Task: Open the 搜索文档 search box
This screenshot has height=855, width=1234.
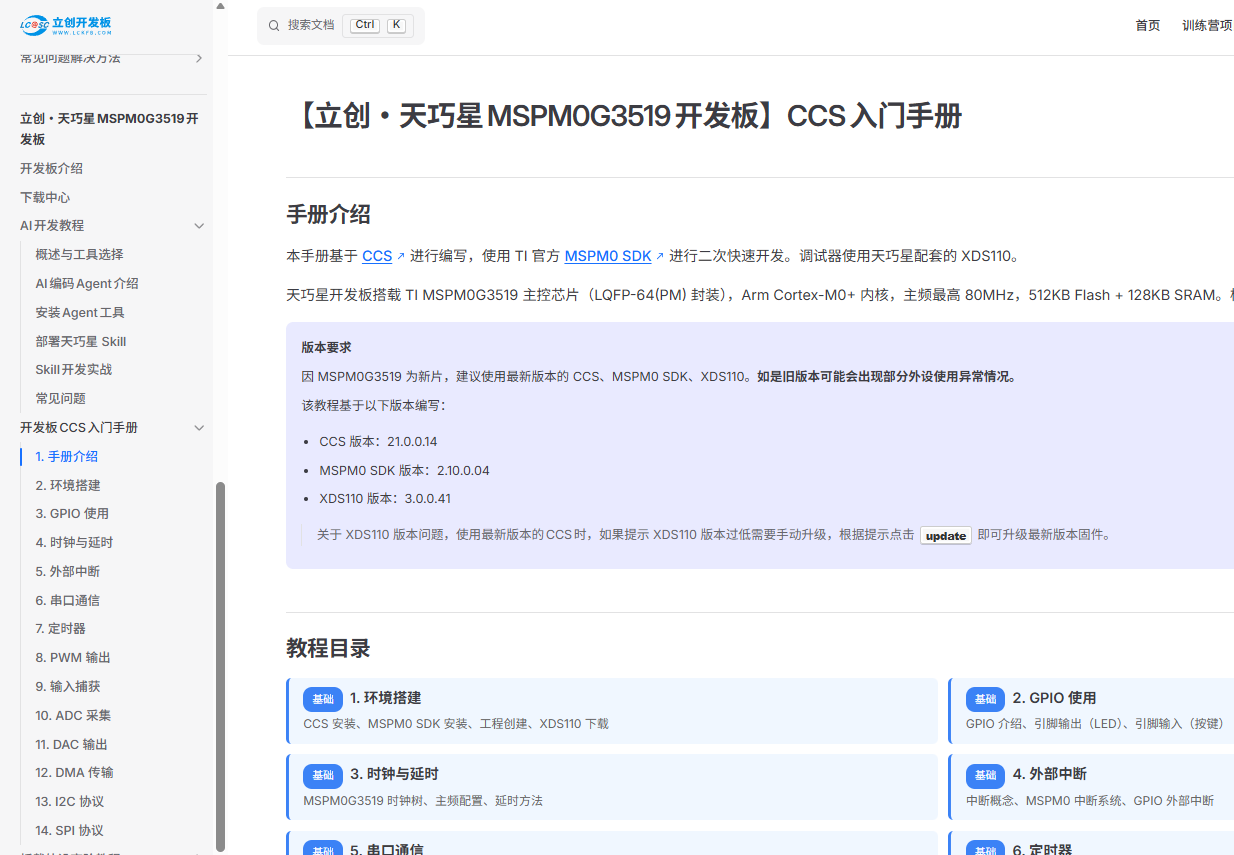Action: (341, 26)
